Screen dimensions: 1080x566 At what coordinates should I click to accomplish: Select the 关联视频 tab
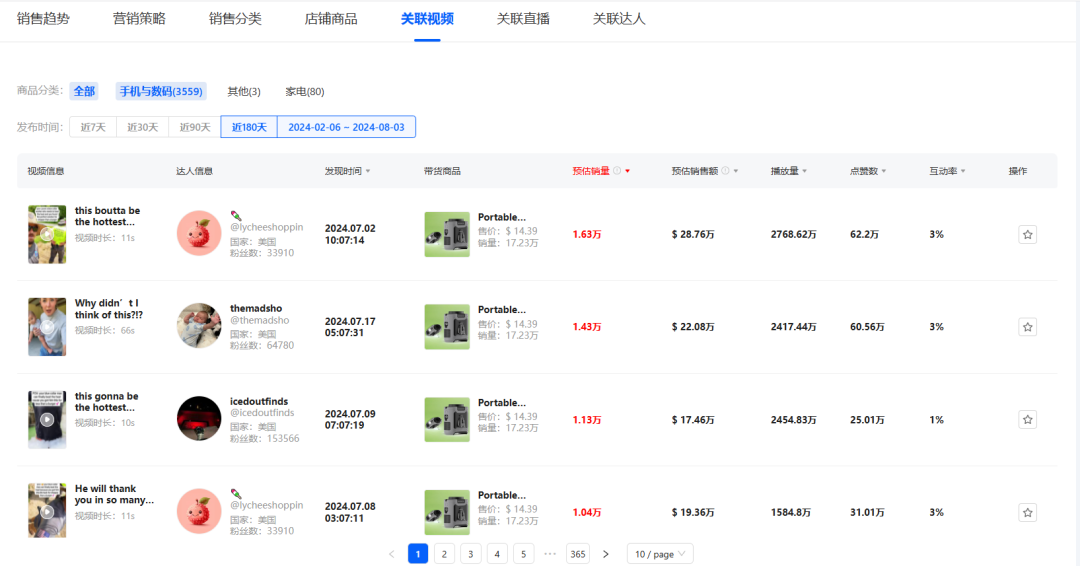427,19
